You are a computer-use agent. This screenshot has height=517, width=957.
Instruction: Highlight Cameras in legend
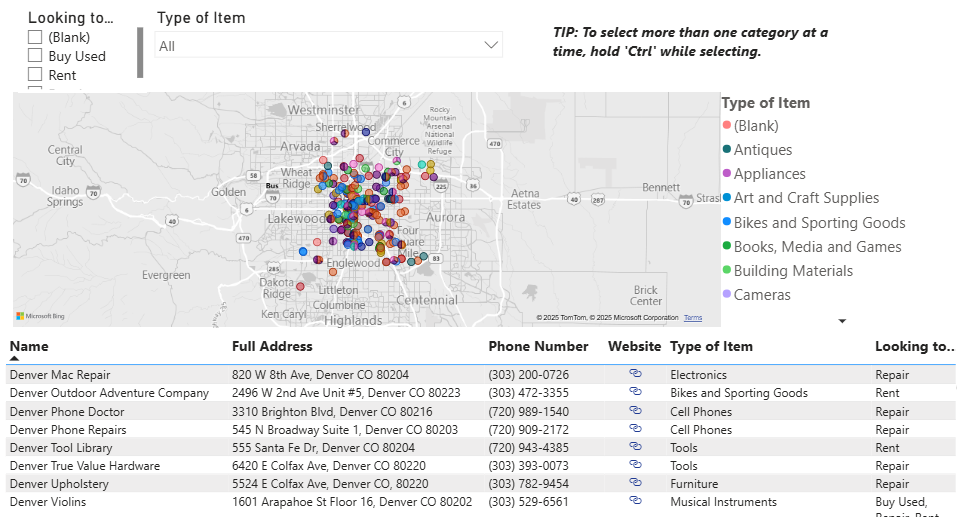pyautogui.click(x=762, y=295)
